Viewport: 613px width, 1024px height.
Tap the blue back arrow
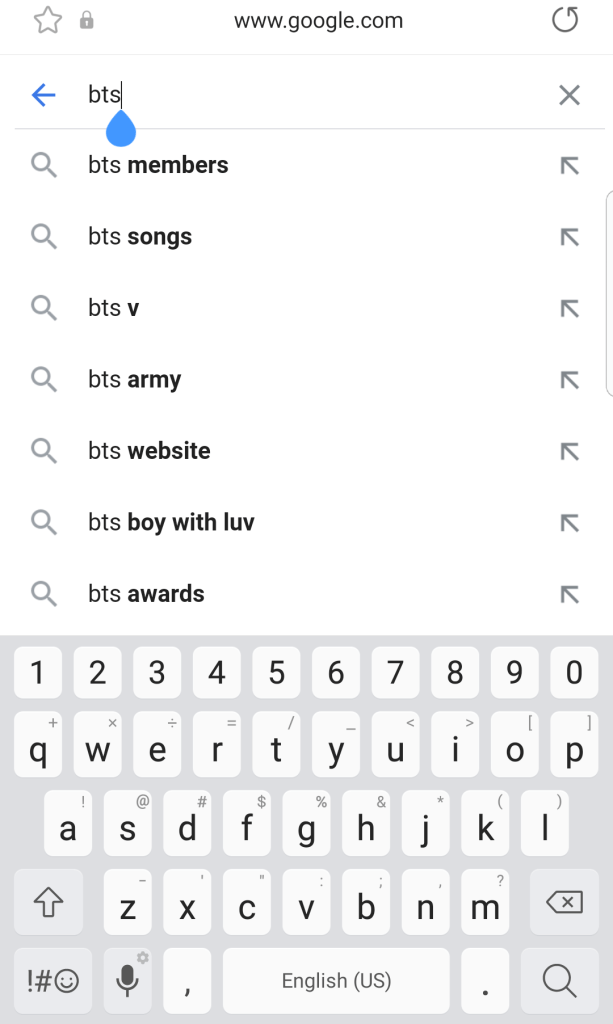[x=44, y=95]
